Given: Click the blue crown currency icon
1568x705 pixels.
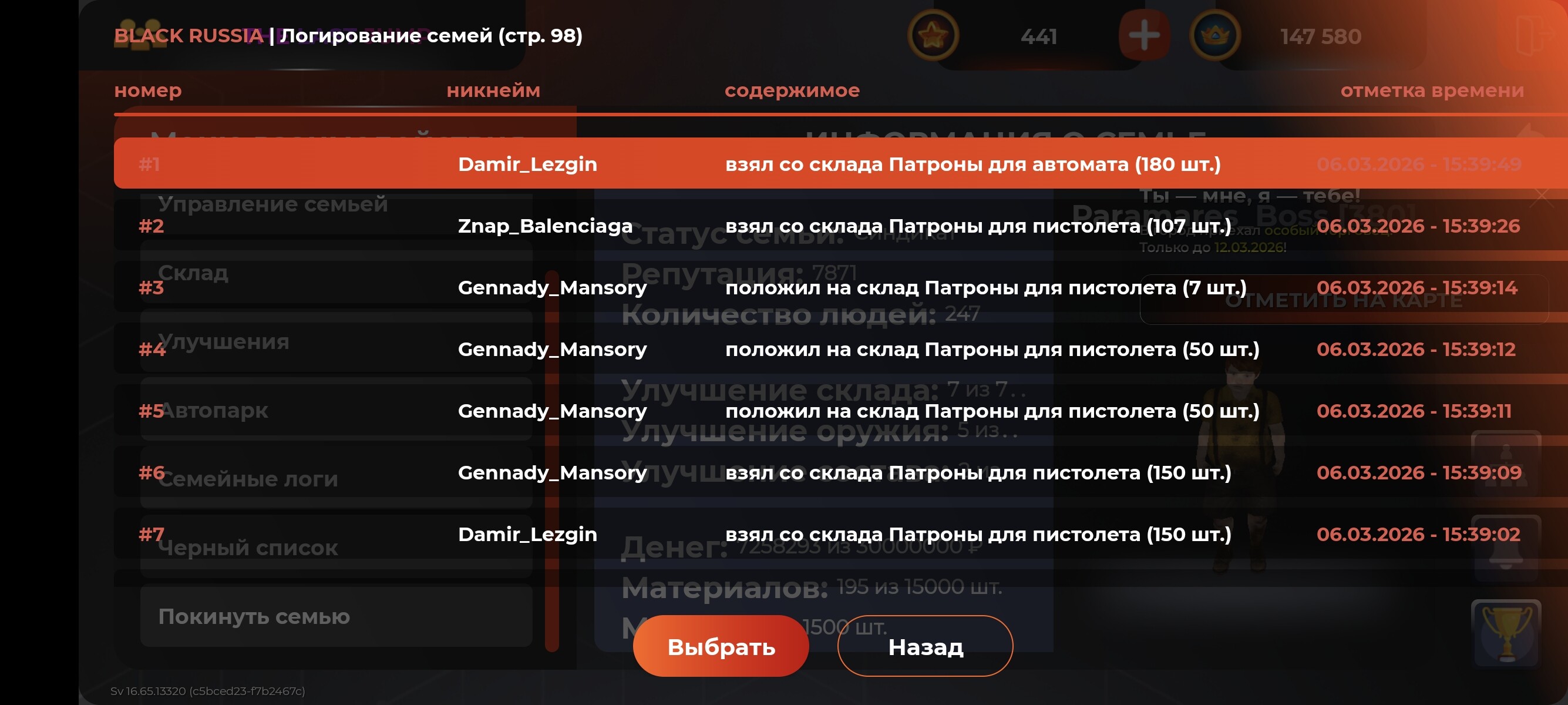Looking at the screenshot, I should tap(1215, 35).
